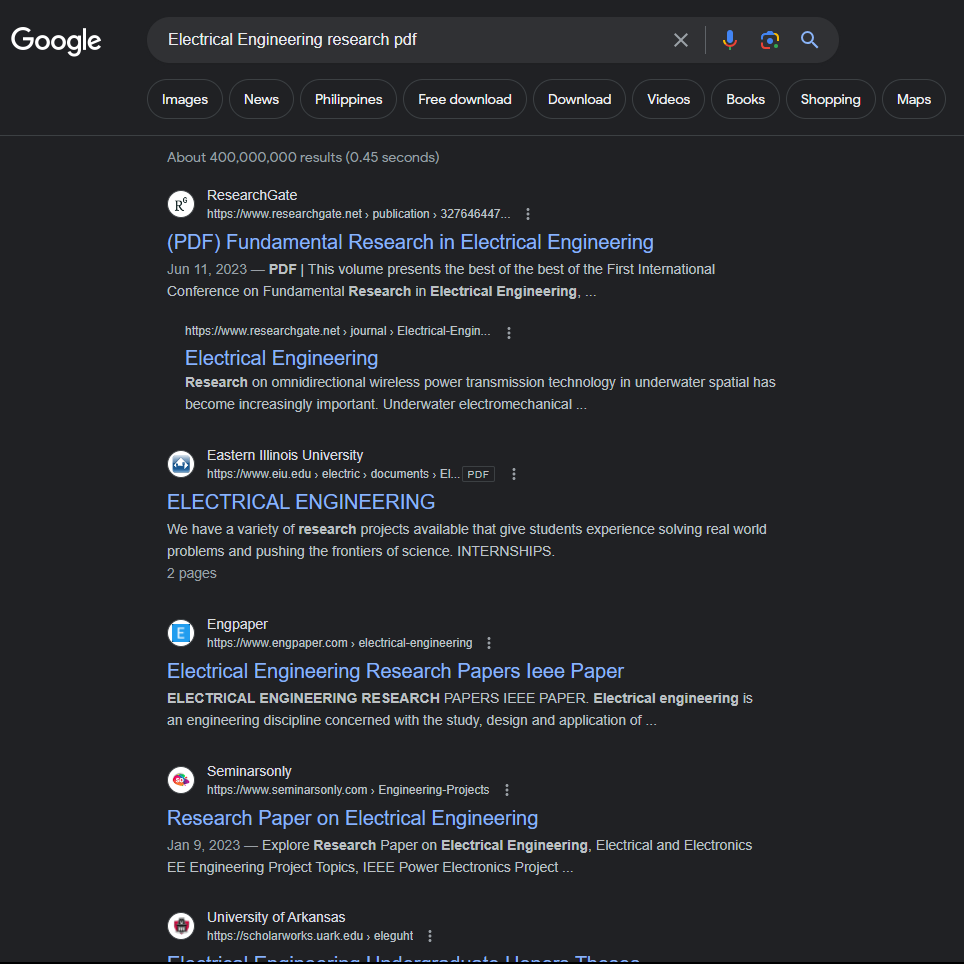Screen dimensions: 964x964
Task: Click the PDF badge on the EIU result
Action: click(478, 474)
